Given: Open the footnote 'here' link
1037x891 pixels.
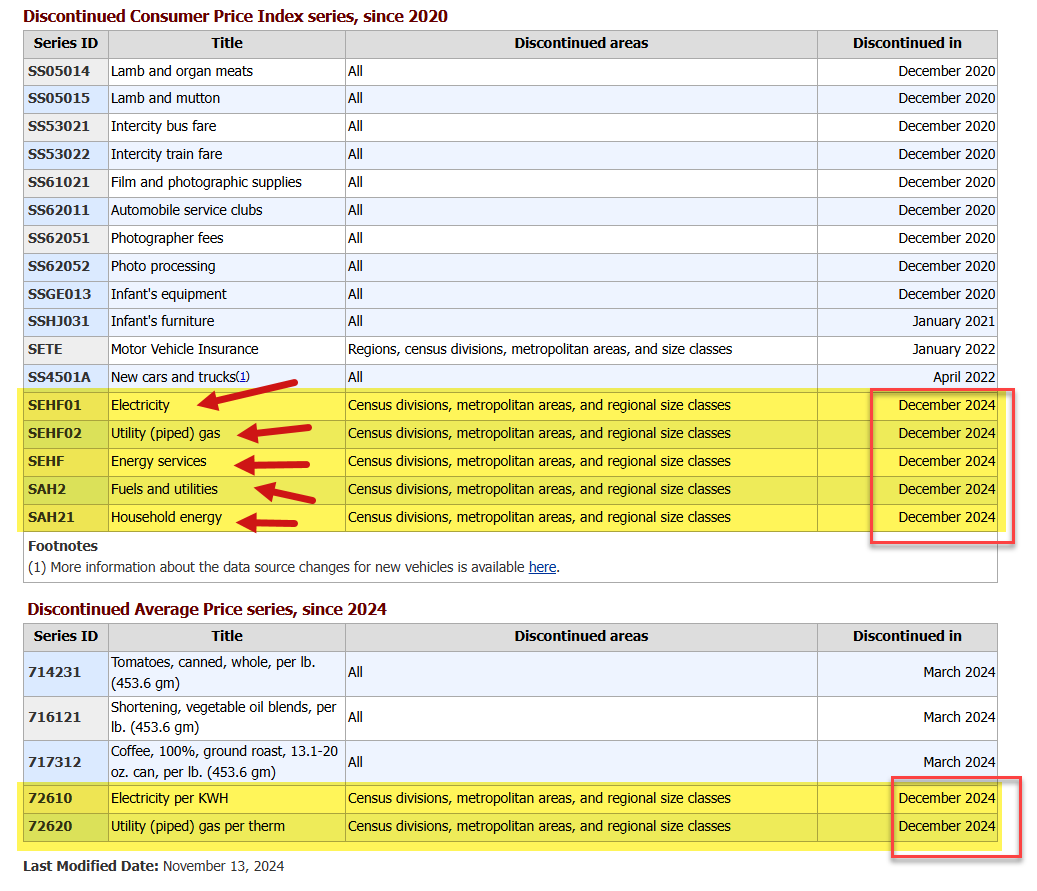Looking at the screenshot, I should pos(542,567).
